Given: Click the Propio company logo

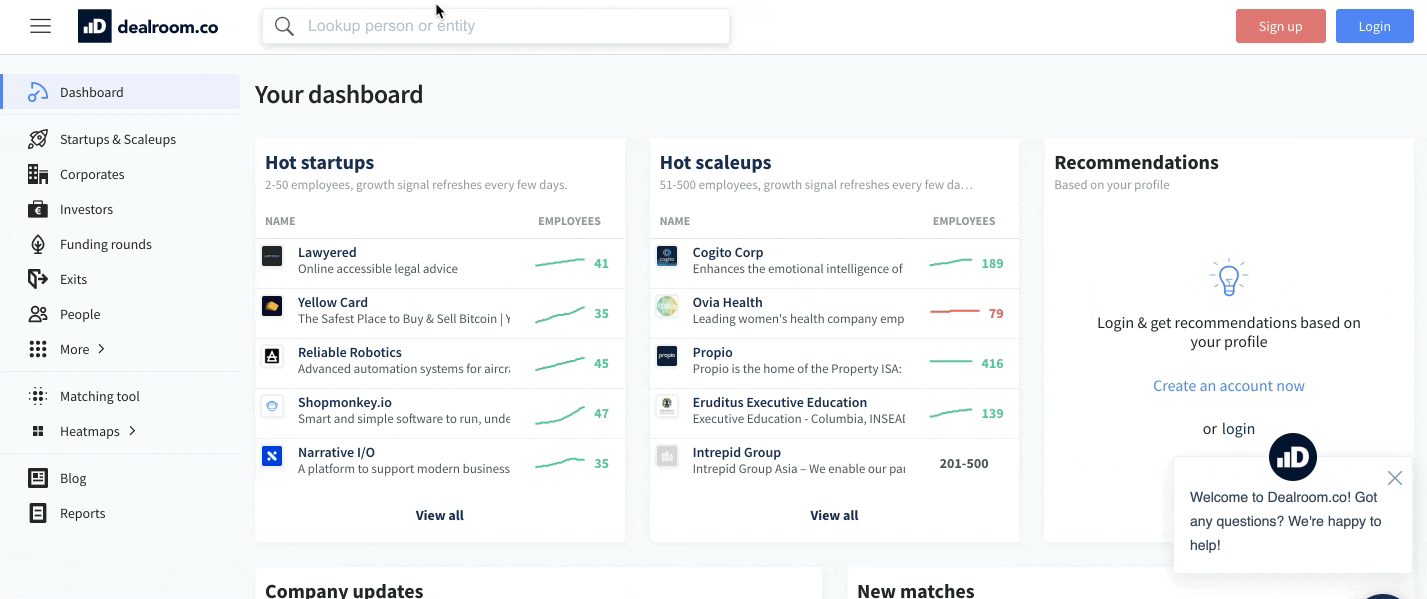Looking at the screenshot, I should [x=667, y=356].
